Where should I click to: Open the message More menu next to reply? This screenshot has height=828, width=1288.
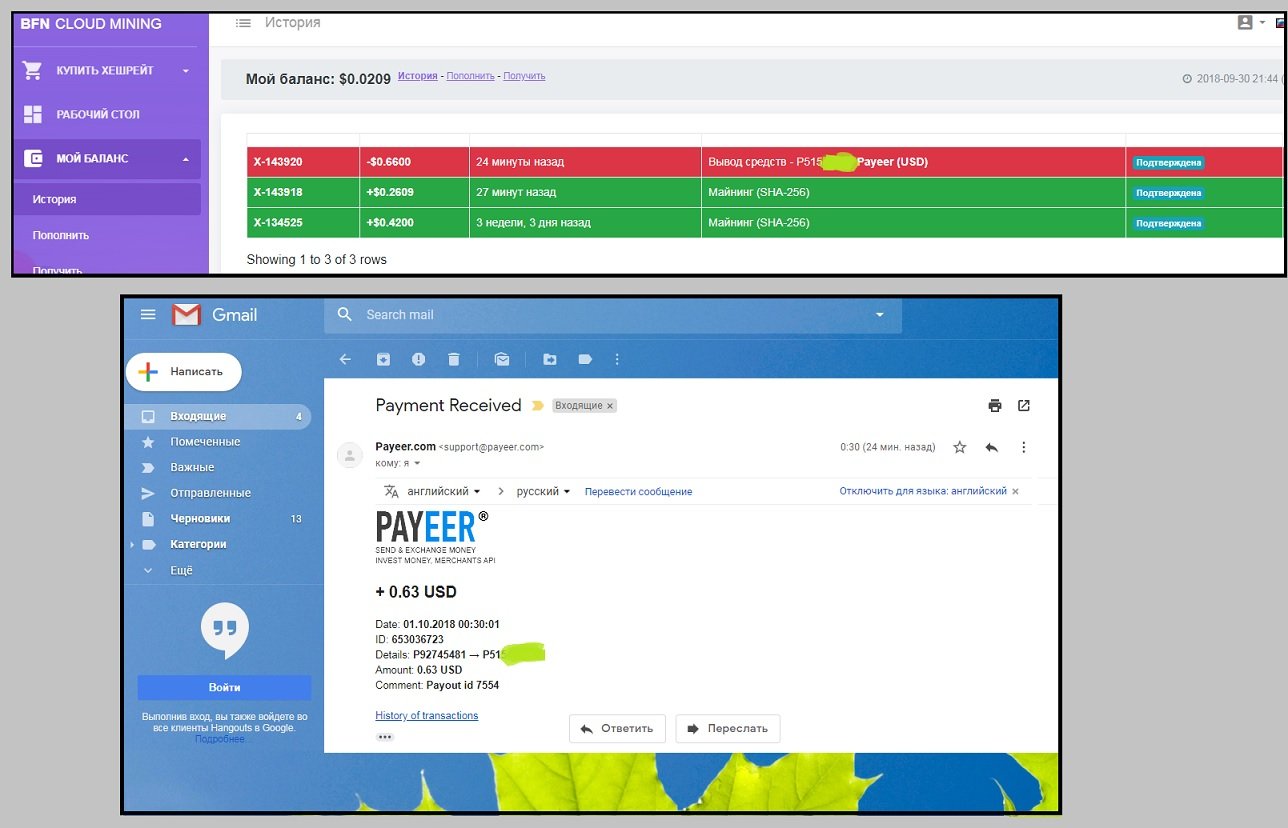click(x=1024, y=447)
